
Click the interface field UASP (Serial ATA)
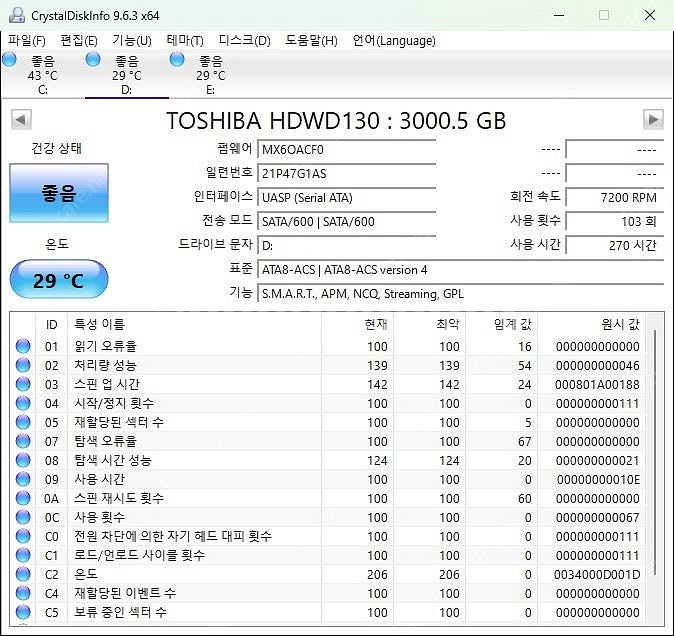point(346,198)
